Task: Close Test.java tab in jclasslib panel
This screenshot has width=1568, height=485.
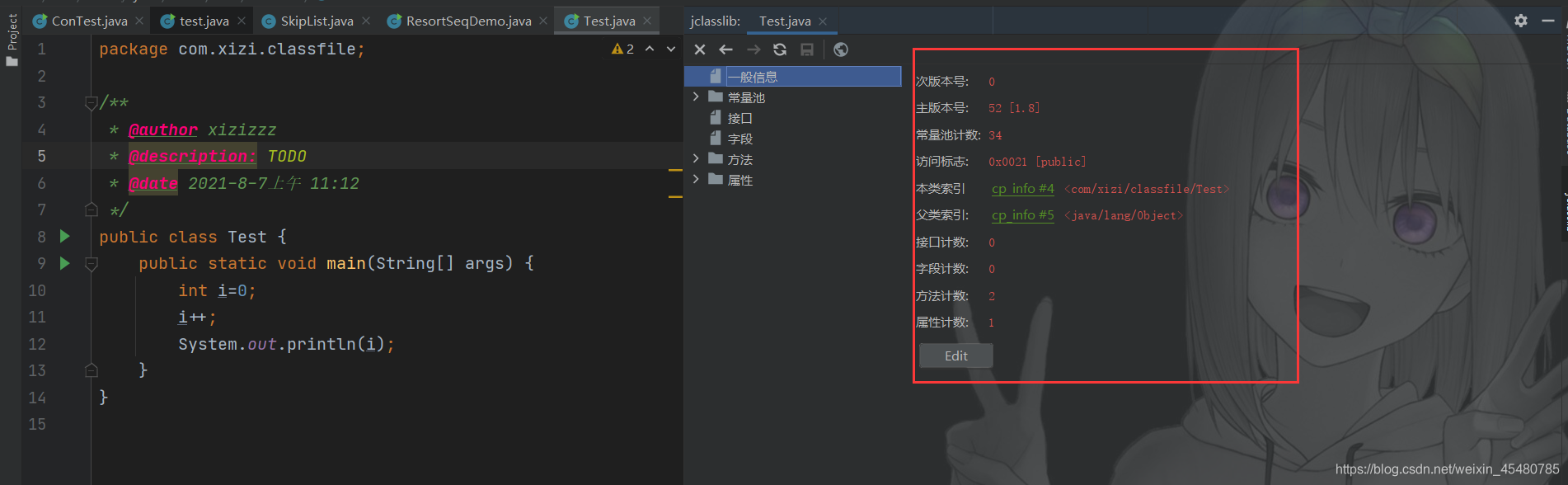Action: click(x=823, y=21)
